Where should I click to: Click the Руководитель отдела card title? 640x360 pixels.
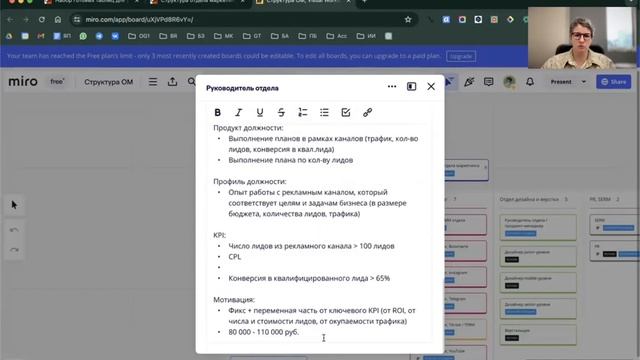[x=242, y=88]
